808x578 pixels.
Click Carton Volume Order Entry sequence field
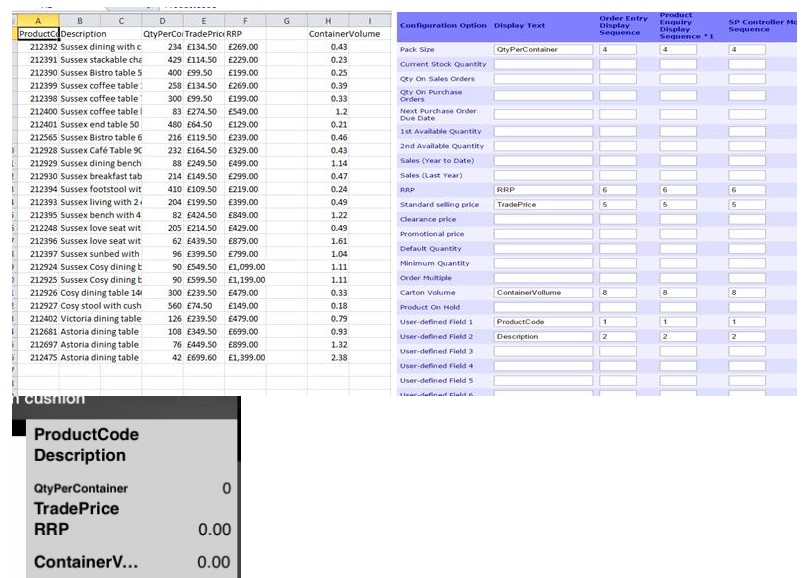point(617,293)
